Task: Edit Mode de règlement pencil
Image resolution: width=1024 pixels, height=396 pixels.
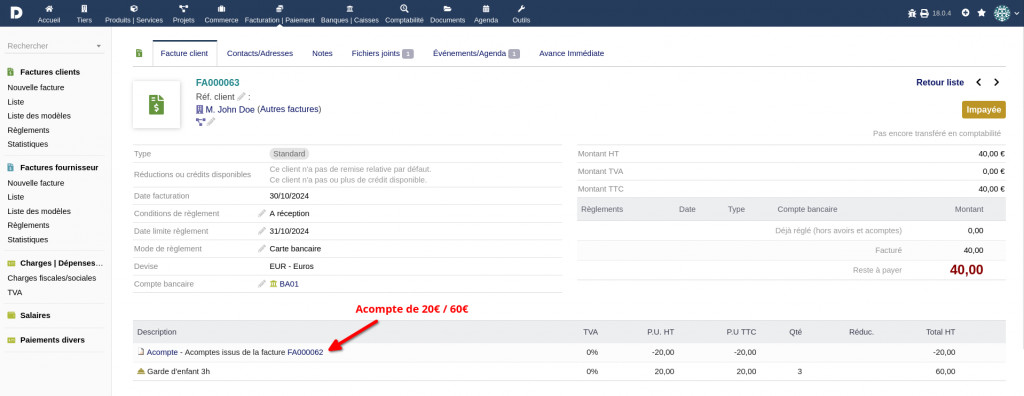Action: click(262, 248)
